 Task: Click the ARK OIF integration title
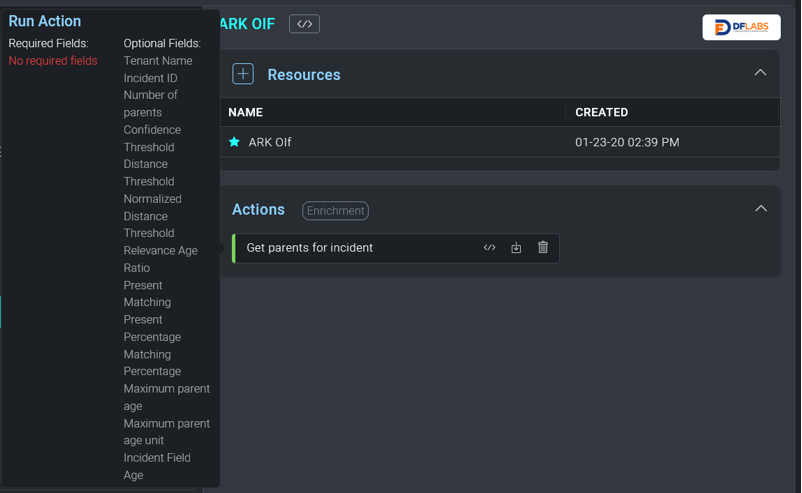pyautogui.click(x=247, y=24)
